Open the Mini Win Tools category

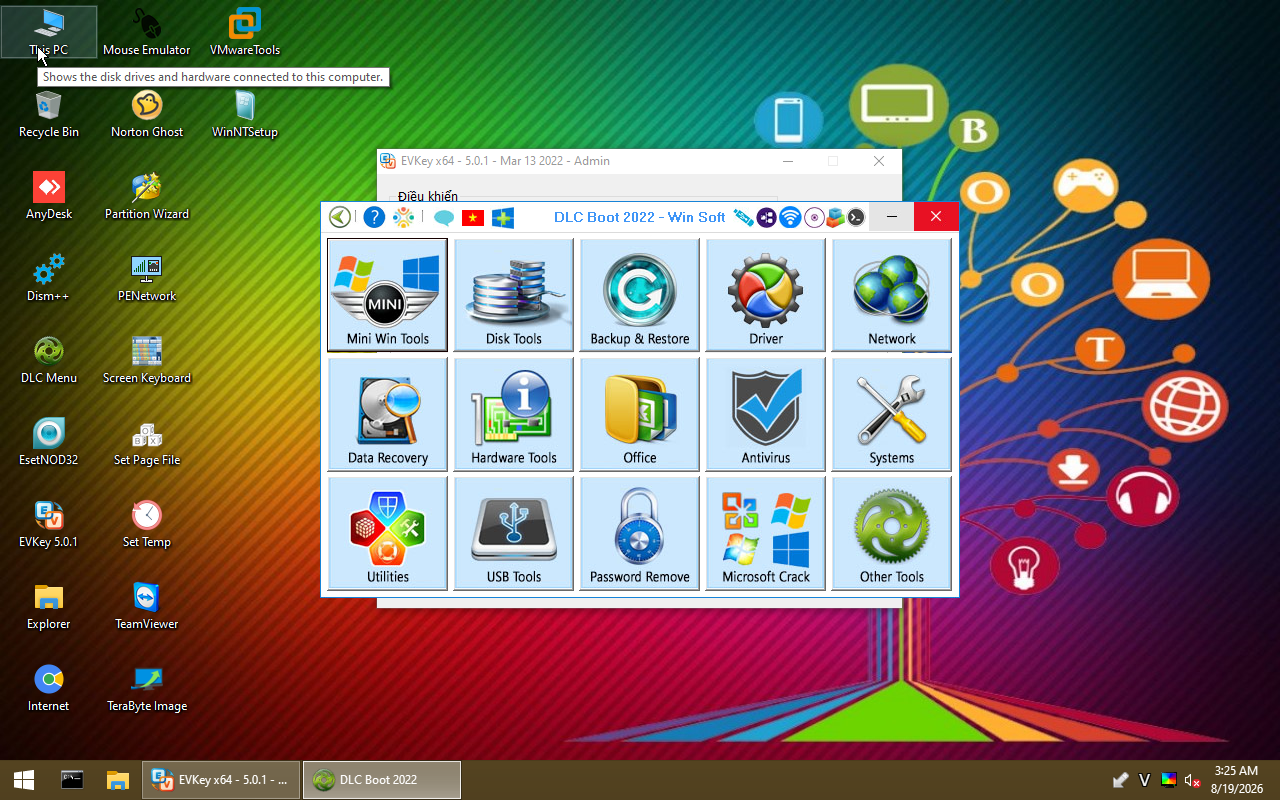[387, 295]
